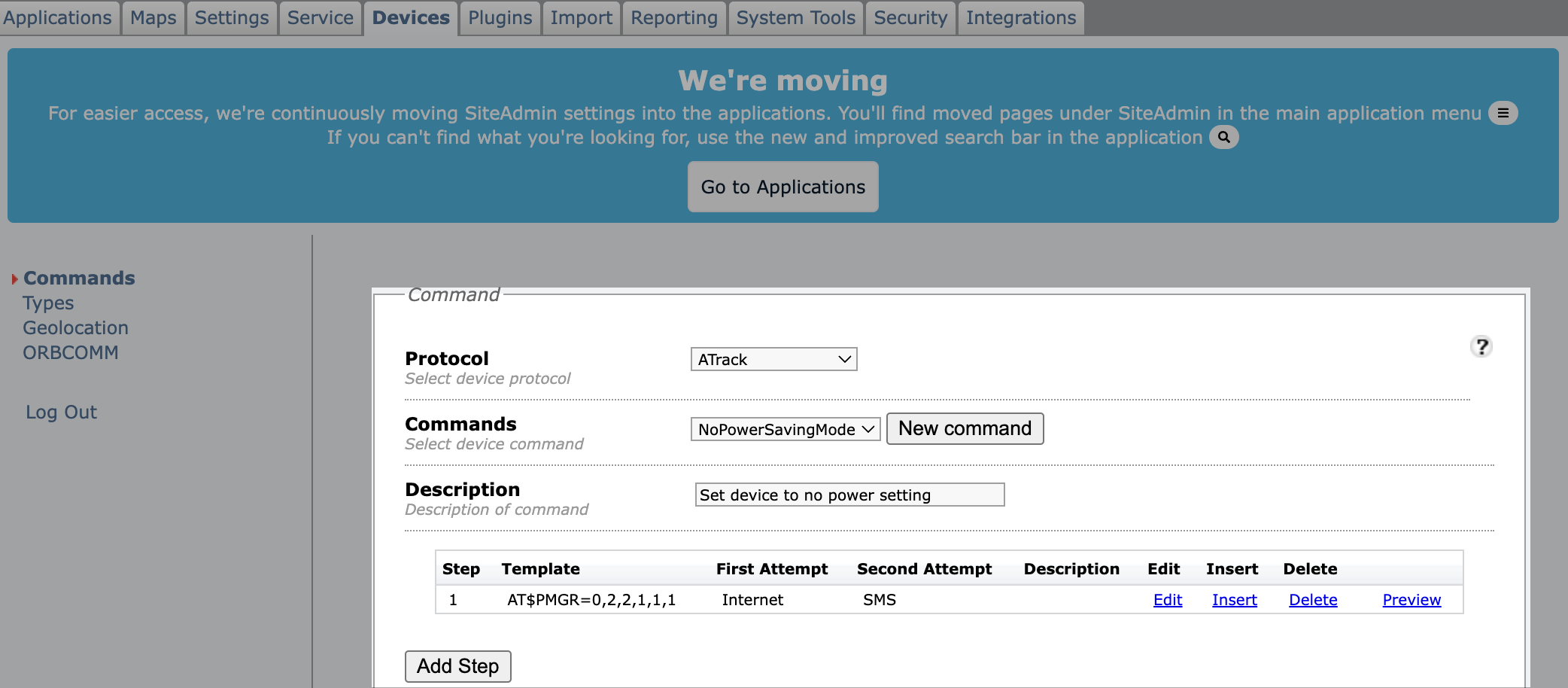
Task: Click Log Out in the sidebar
Action: click(x=62, y=412)
